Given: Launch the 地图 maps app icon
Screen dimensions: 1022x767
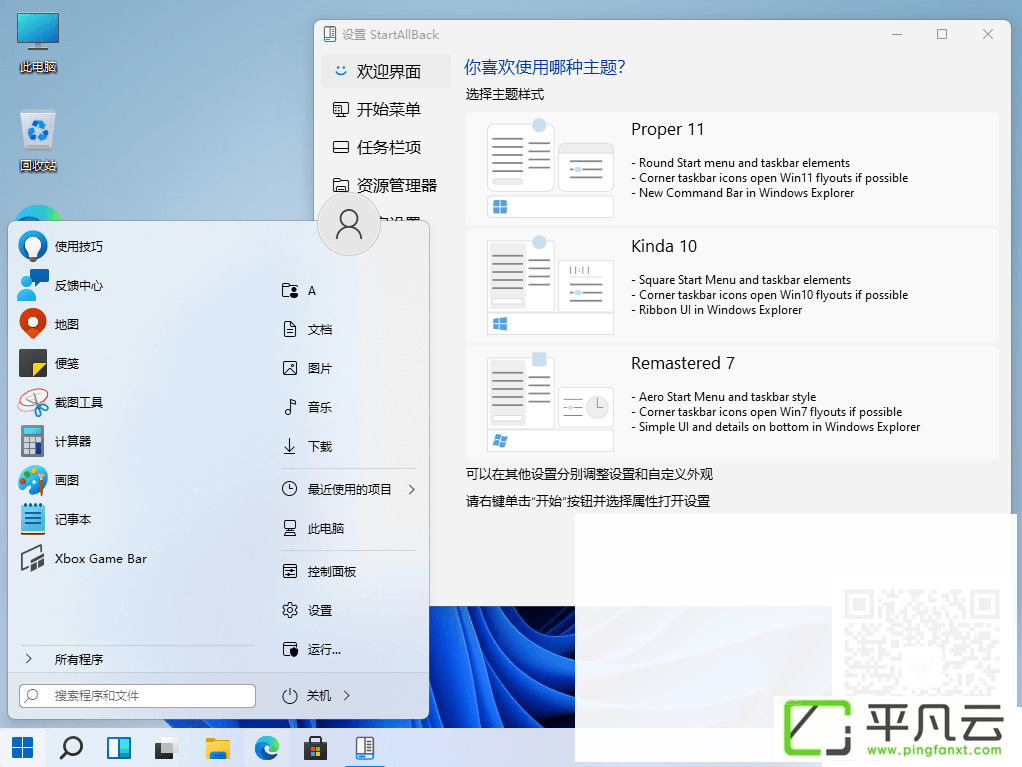Looking at the screenshot, I should (x=33, y=324).
